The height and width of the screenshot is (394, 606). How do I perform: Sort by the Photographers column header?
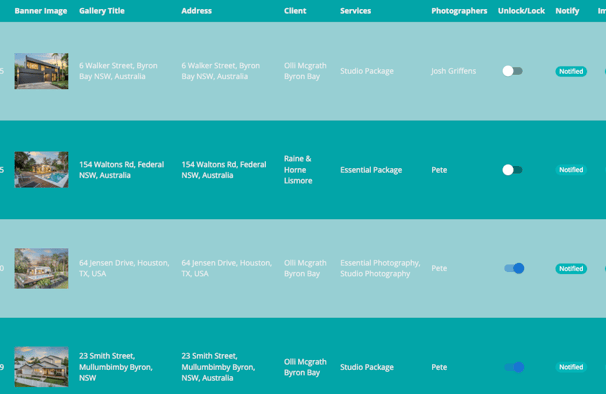point(459,11)
